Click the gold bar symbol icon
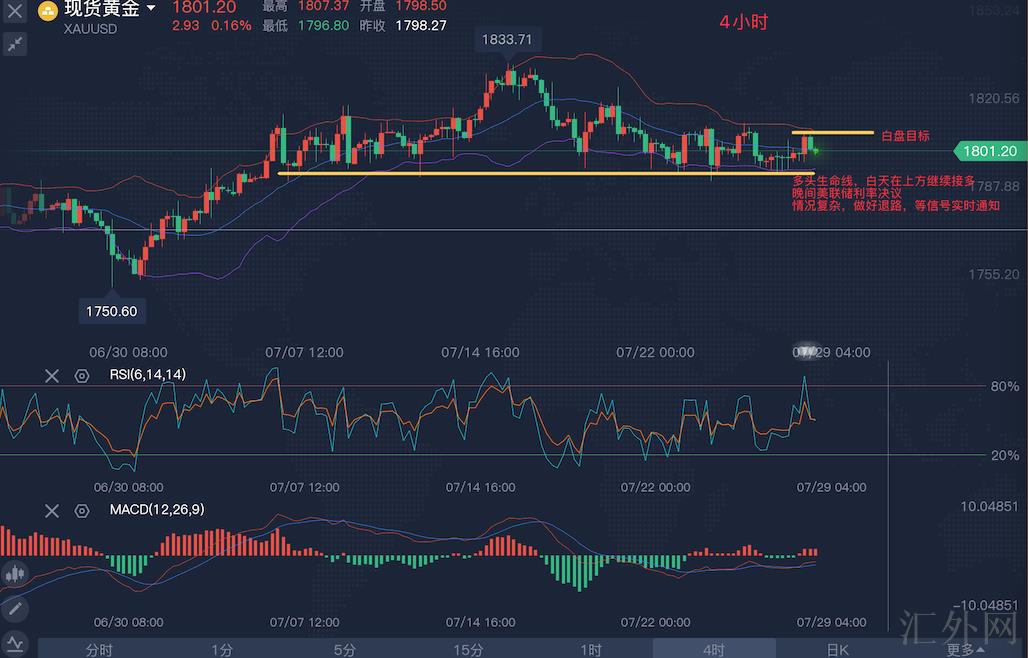The height and width of the screenshot is (658, 1028). (x=47, y=12)
